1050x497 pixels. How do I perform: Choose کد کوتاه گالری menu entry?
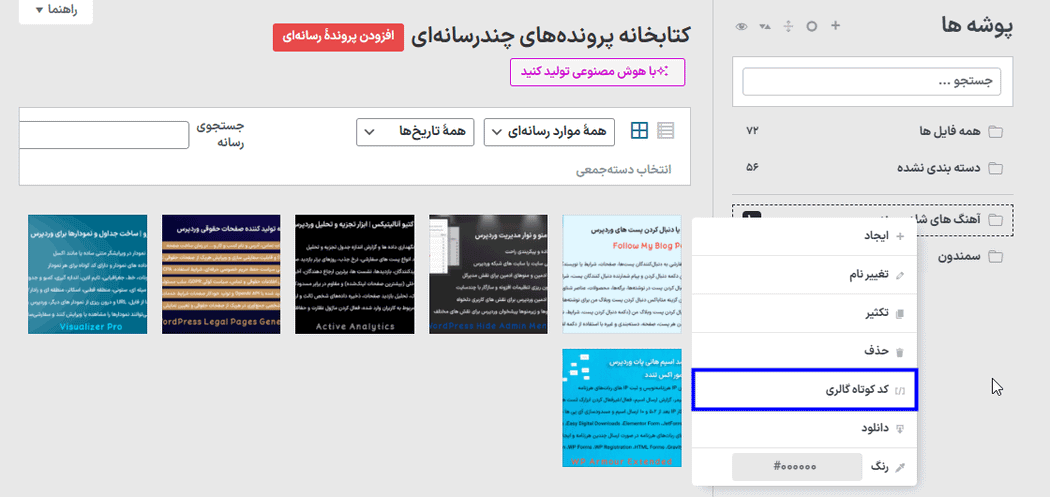tap(804, 390)
